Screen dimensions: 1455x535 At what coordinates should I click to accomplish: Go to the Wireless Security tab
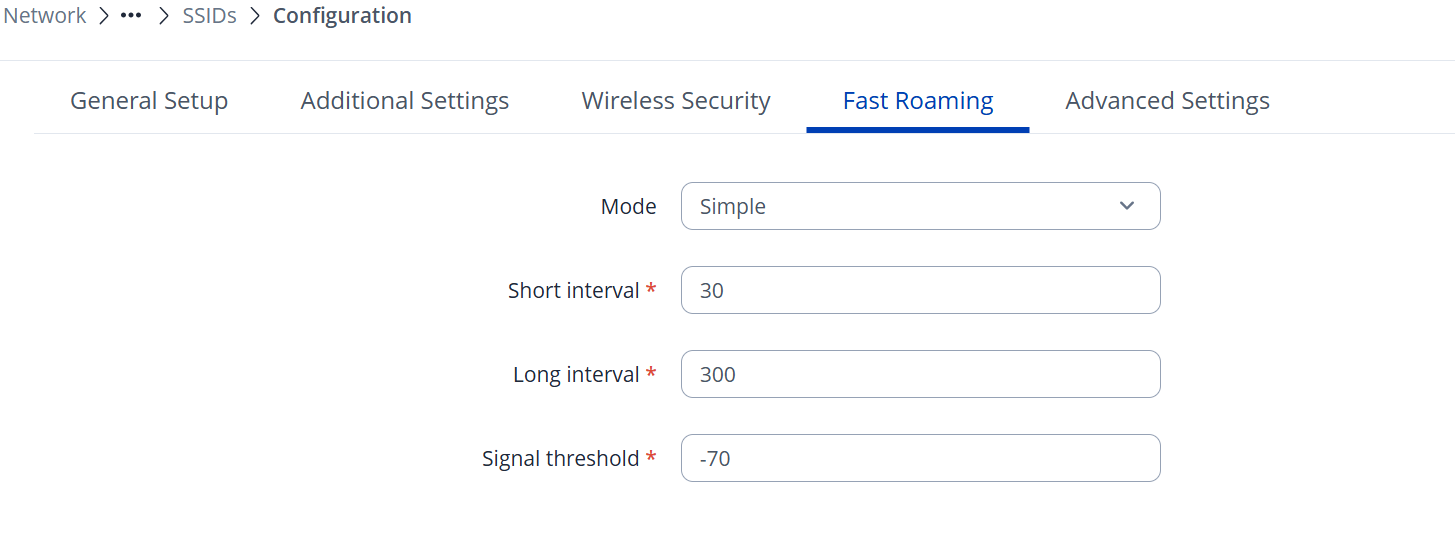pos(676,101)
